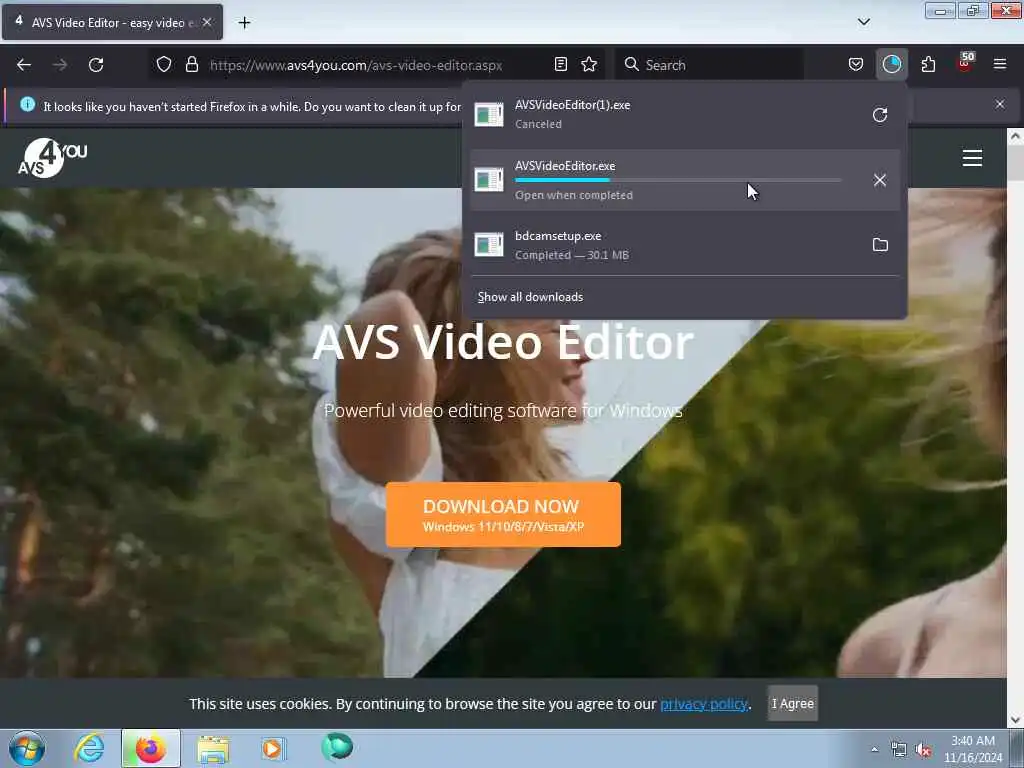Open the Windows Start menu

tap(27, 748)
